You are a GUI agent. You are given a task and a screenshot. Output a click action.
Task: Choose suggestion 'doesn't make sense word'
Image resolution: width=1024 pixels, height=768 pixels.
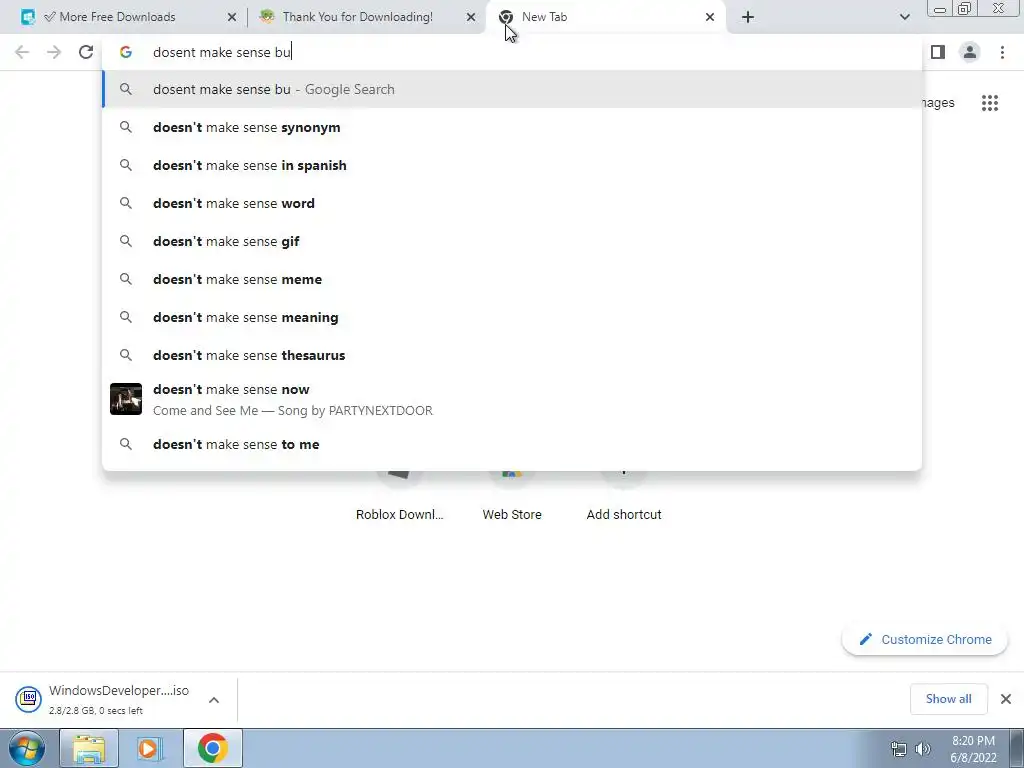tap(512, 203)
